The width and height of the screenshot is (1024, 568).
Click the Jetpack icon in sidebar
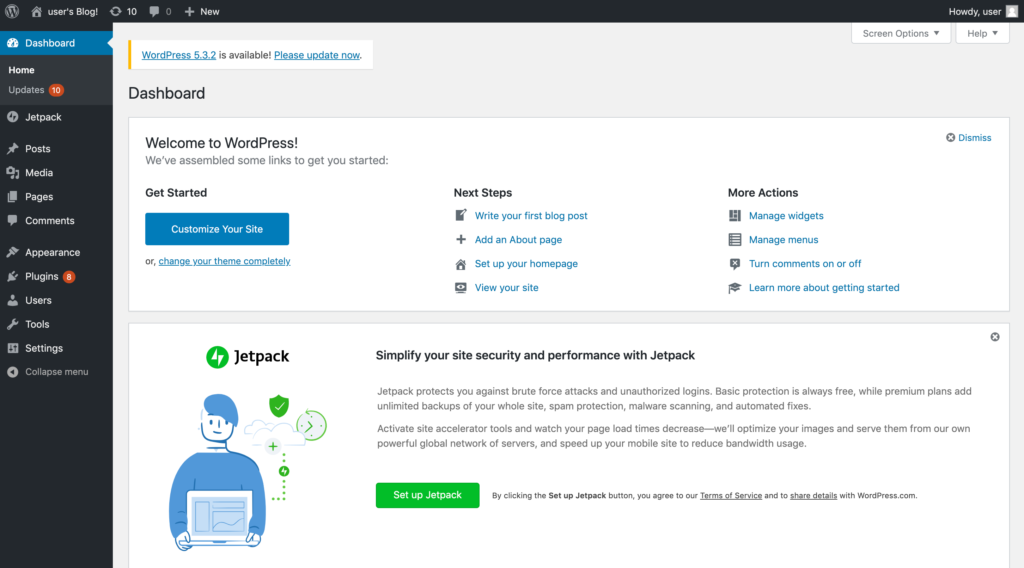pos(12,117)
